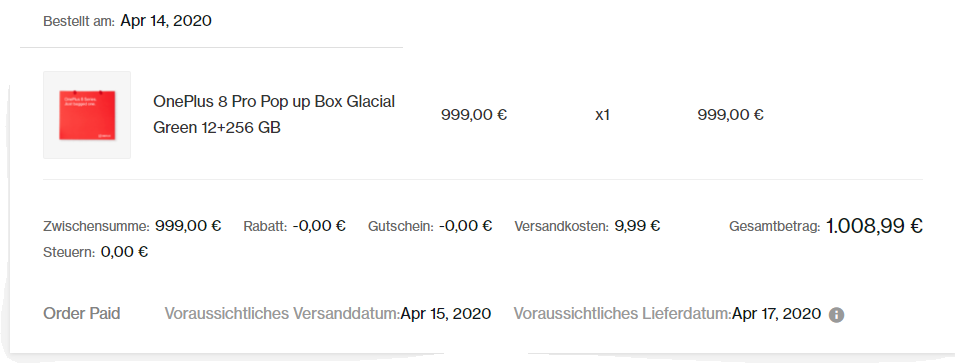This screenshot has height=364, width=956.
Task: Click the Zwischensumme value 999,00 €
Action: [188, 226]
